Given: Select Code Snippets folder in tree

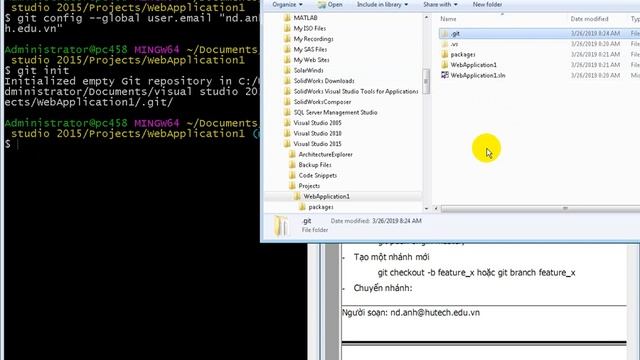Looking at the screenshot, I should tap(318, 176).
